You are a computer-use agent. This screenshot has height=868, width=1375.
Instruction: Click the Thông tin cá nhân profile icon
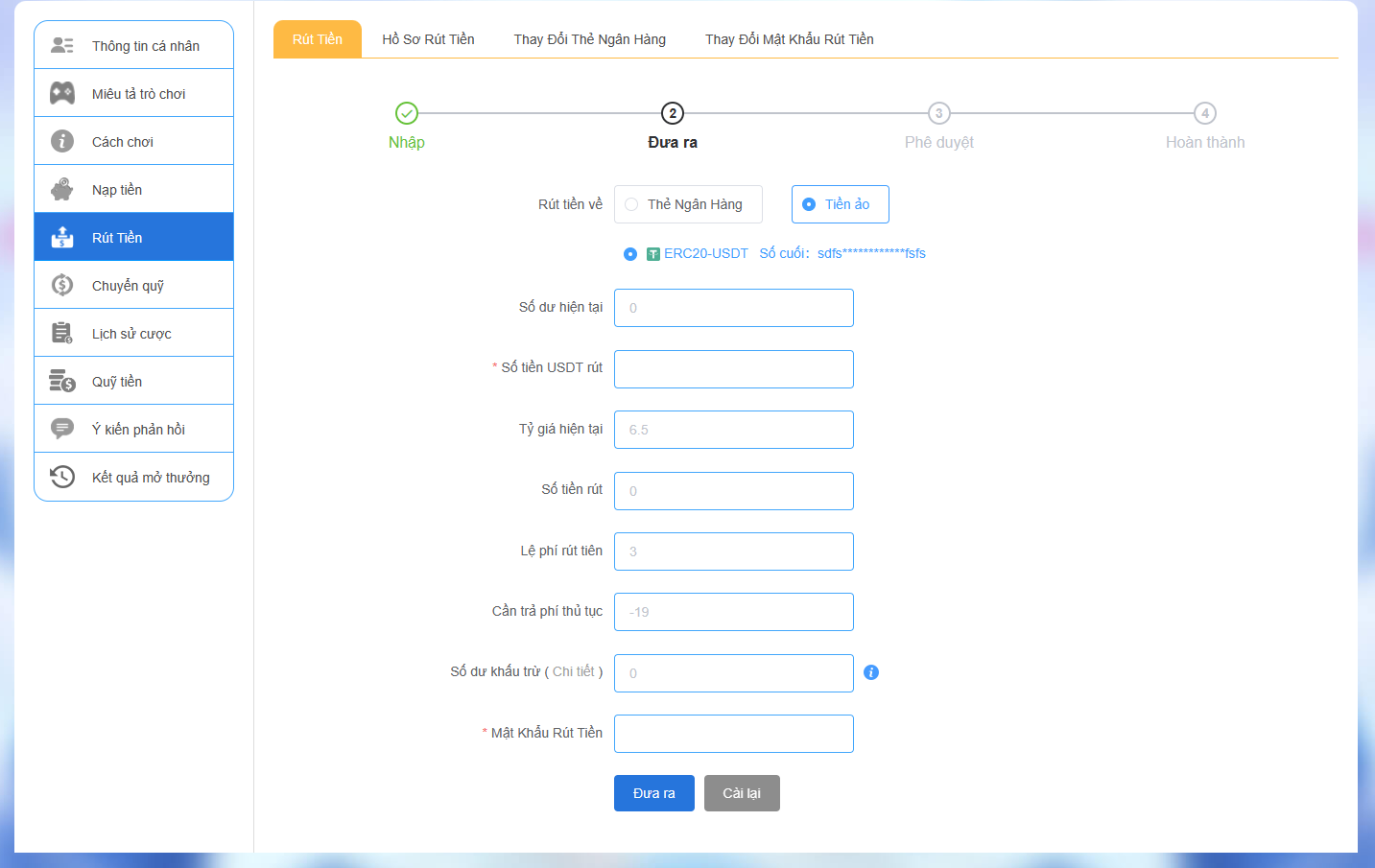62,45
